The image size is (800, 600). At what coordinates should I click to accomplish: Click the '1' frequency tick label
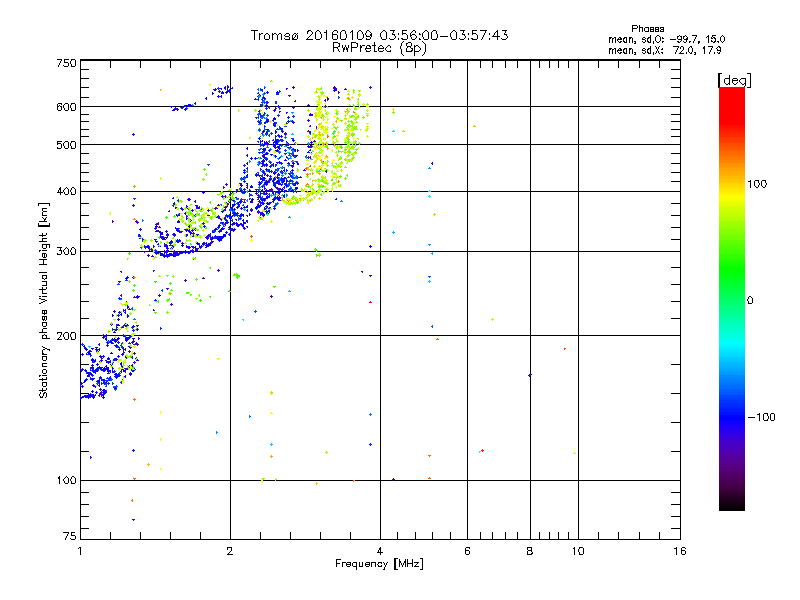click(x=80, y=551)
